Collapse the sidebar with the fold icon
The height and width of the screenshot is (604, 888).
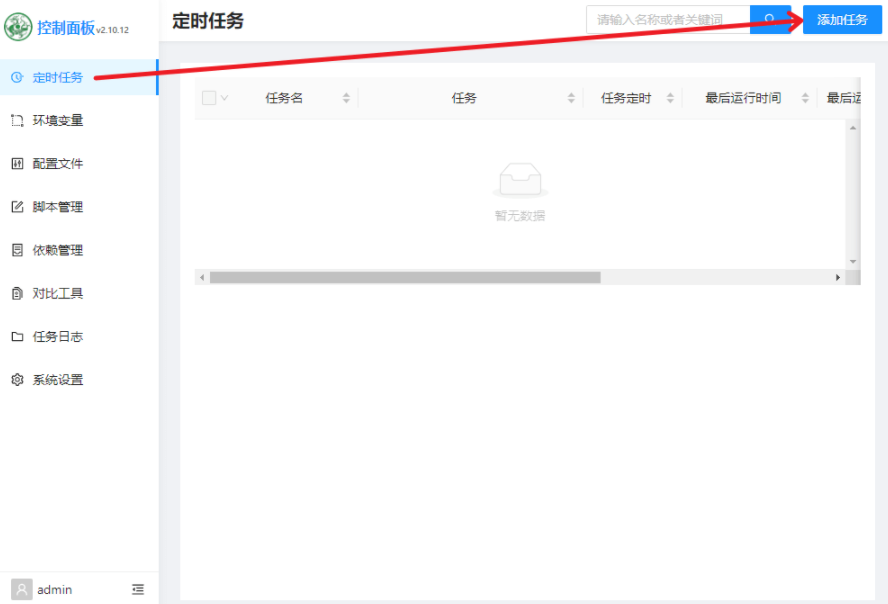pos(138,589)
